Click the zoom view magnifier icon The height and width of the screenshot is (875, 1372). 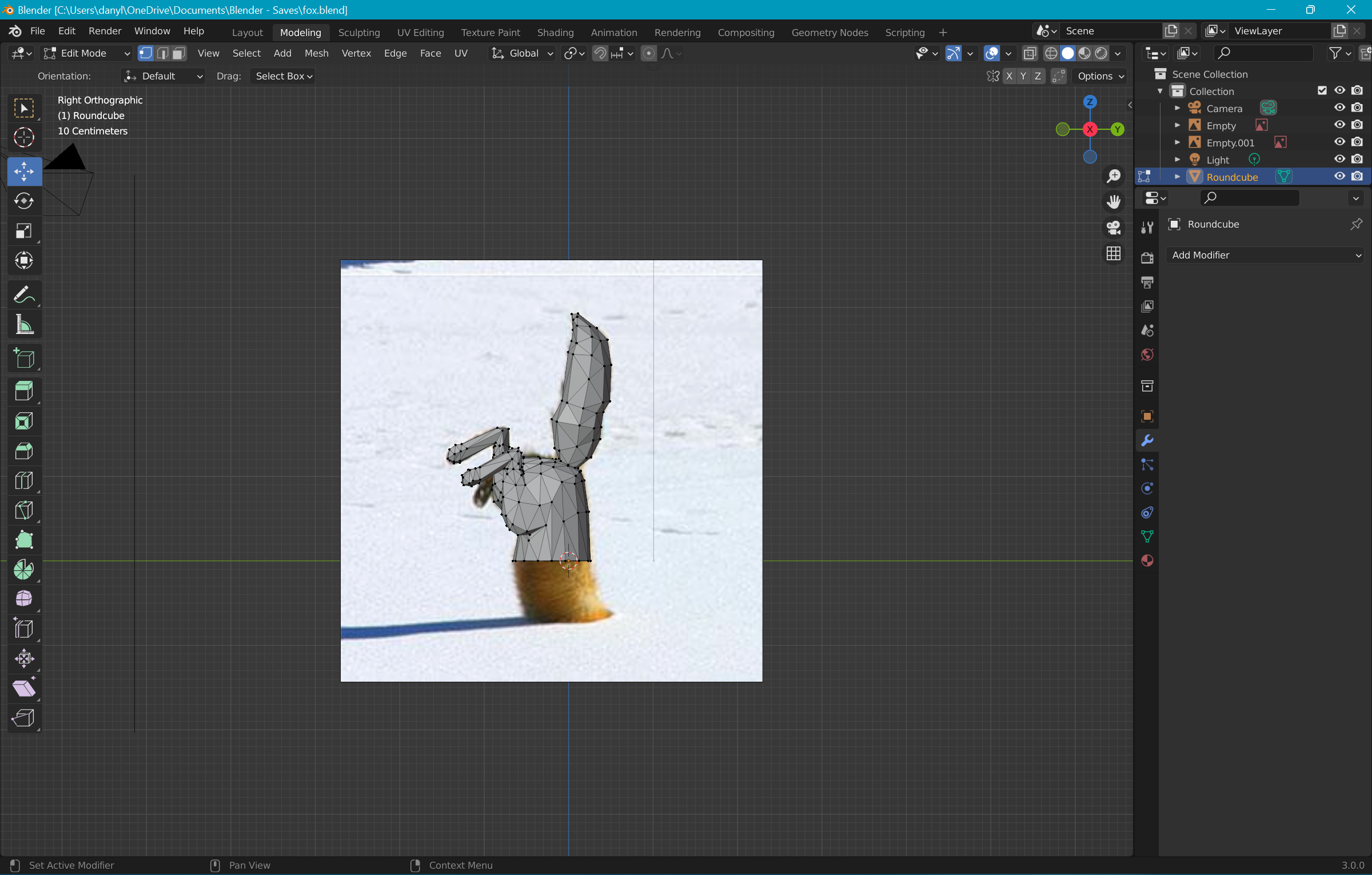coord(1113,176)
